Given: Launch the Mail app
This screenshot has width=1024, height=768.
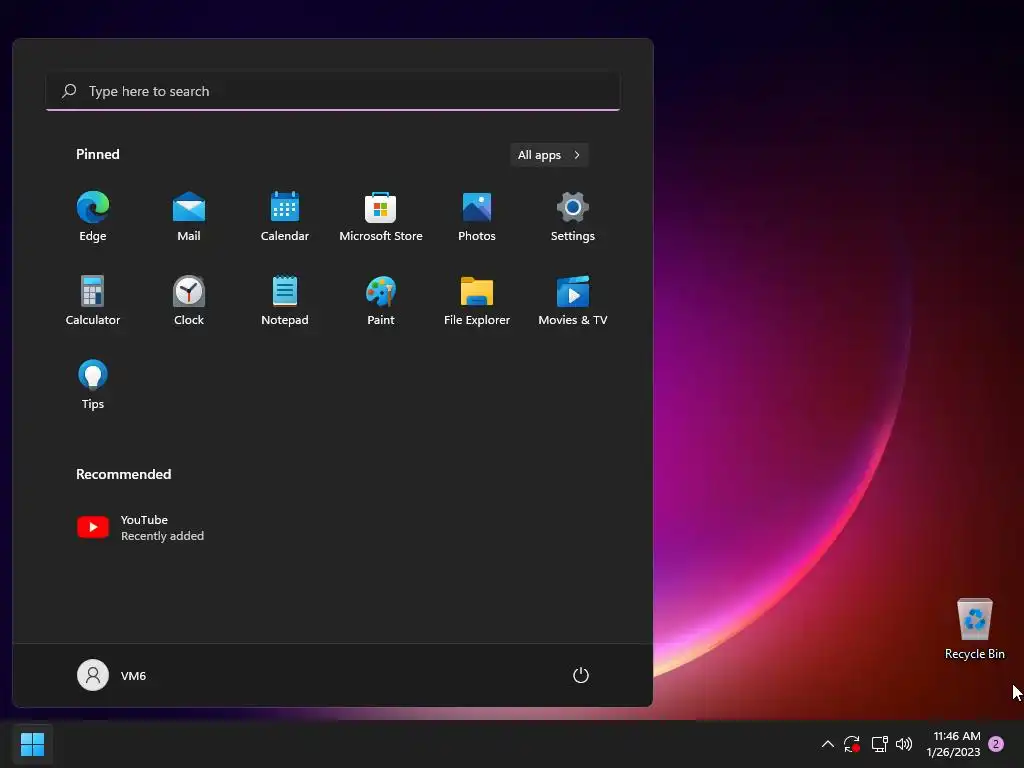Looking at the screenshot, I should tap(189, 217).
